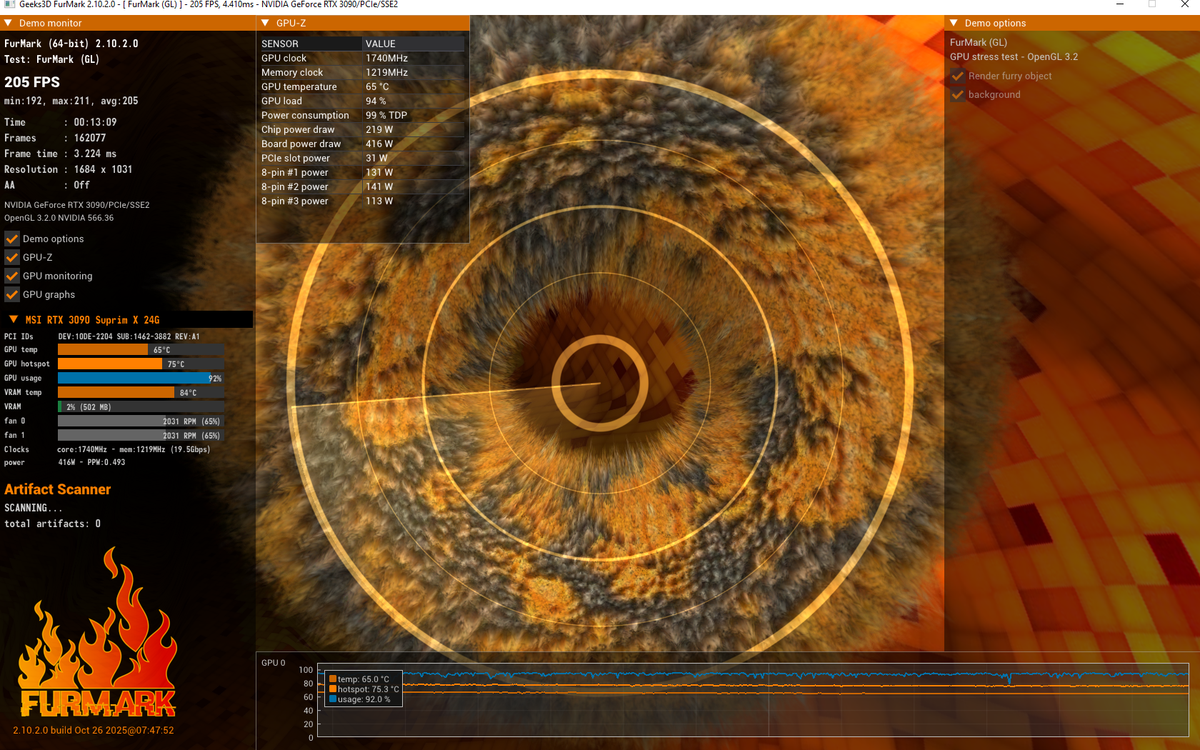This screenshot has height=750, width=1200.
Task: Click the Frames 162077 line
Action: (56, 138)
